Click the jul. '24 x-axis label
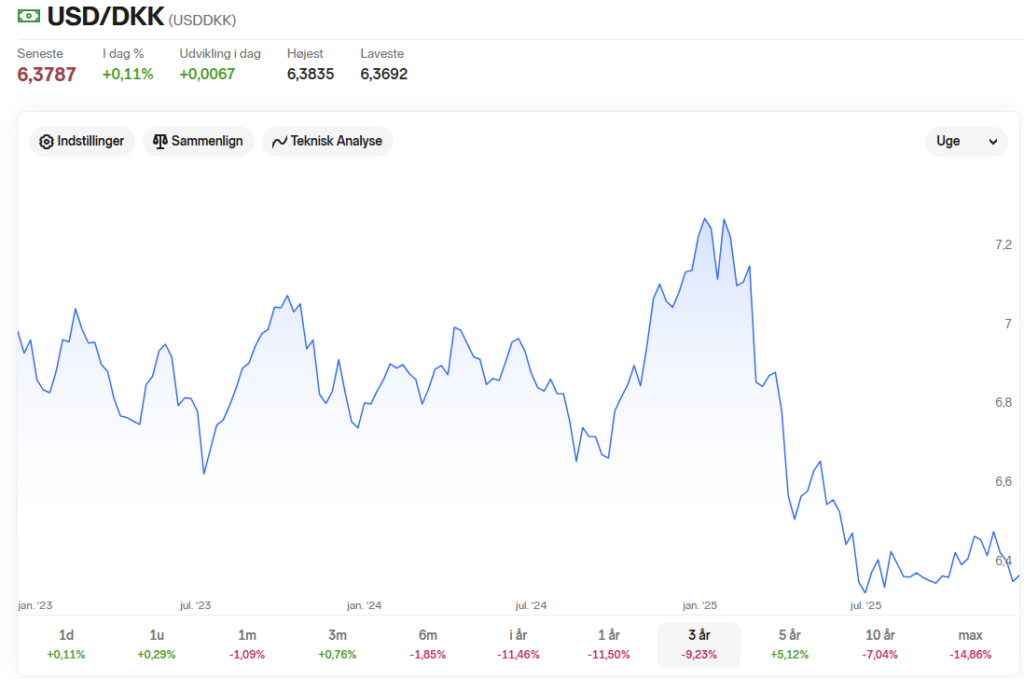This screenshot has height=679, width=1024. tap(531, 605)
